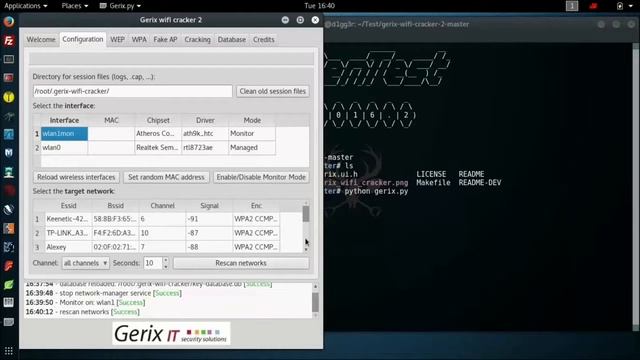Open the green leaf dock icon
Screen dimensions: 640x360
click(x=9, y=284)
